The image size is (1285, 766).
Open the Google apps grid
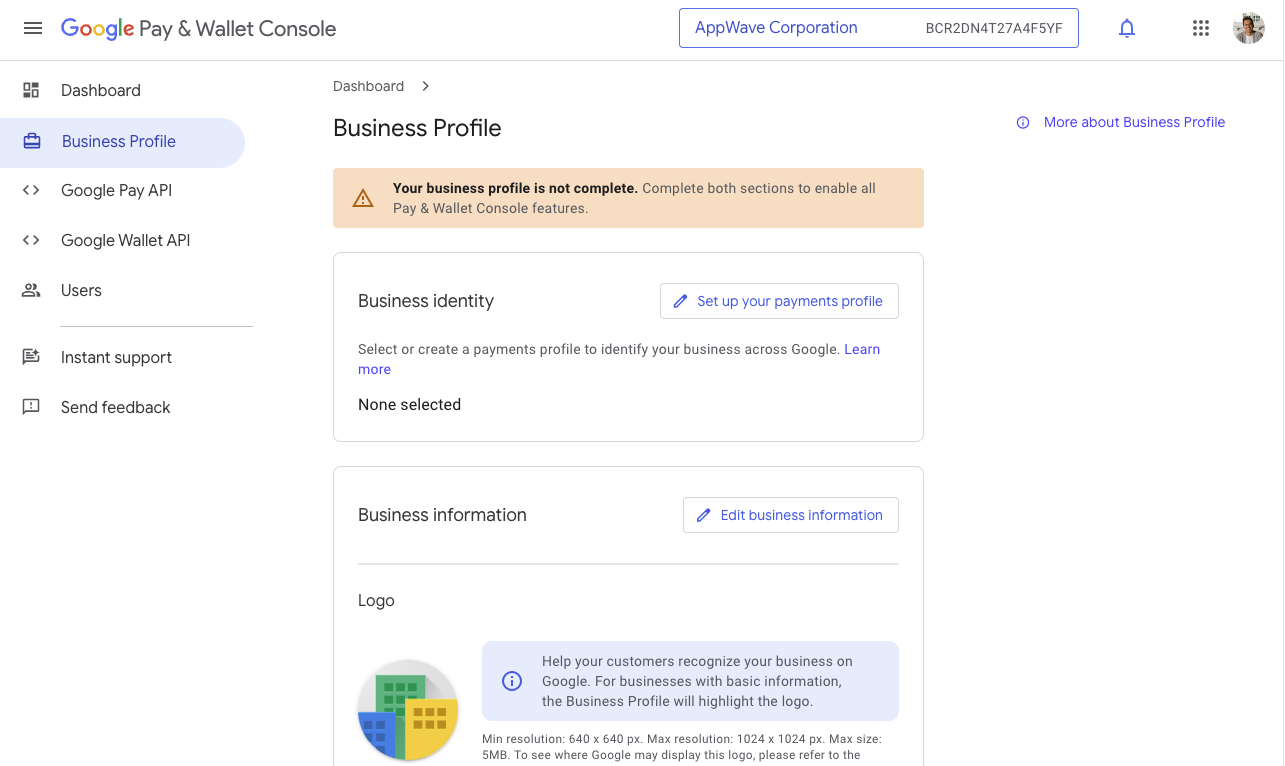pyautogui.click(x=1201, y=29)
